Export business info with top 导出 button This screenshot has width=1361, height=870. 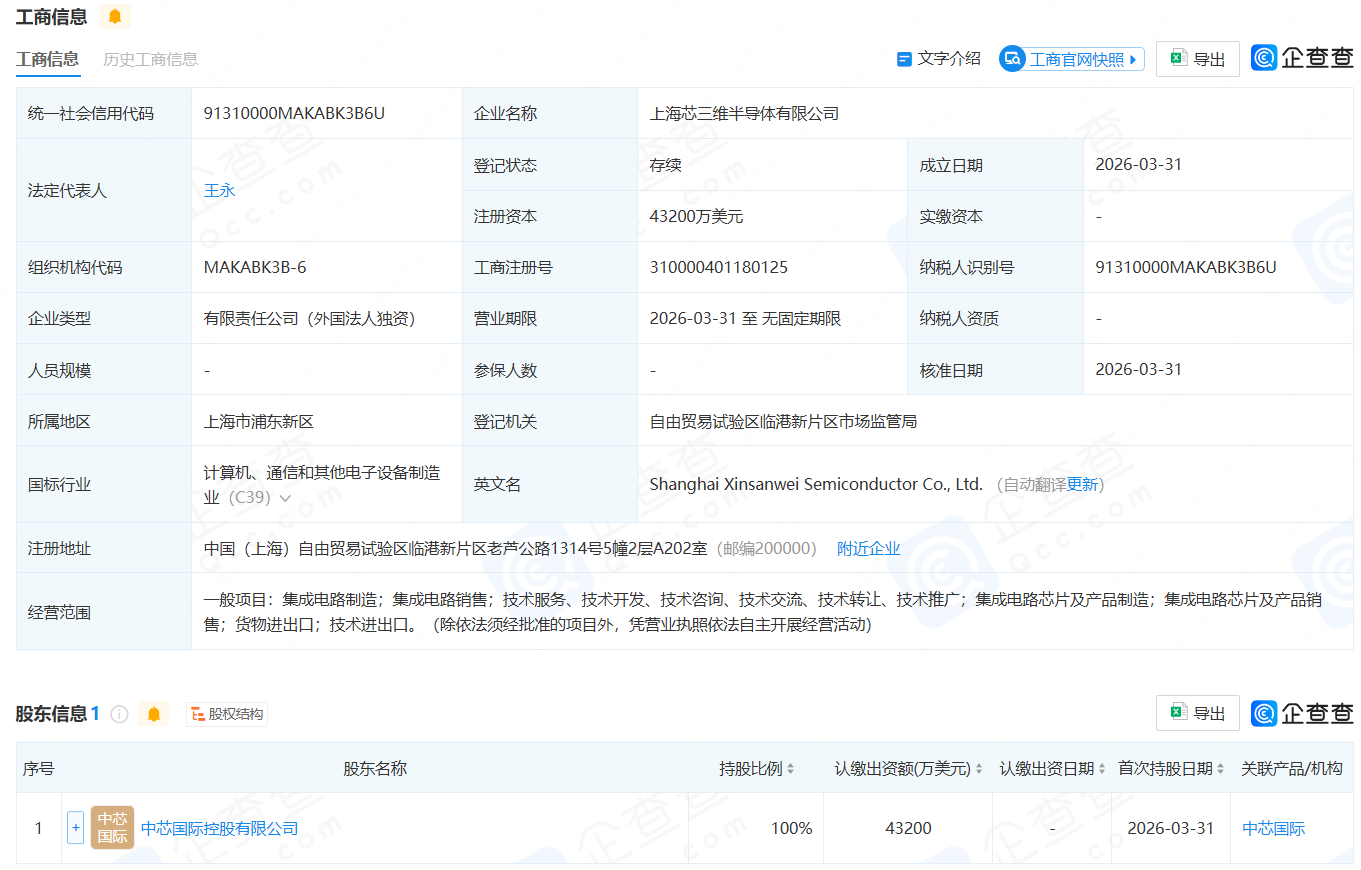coord(1197,59)
